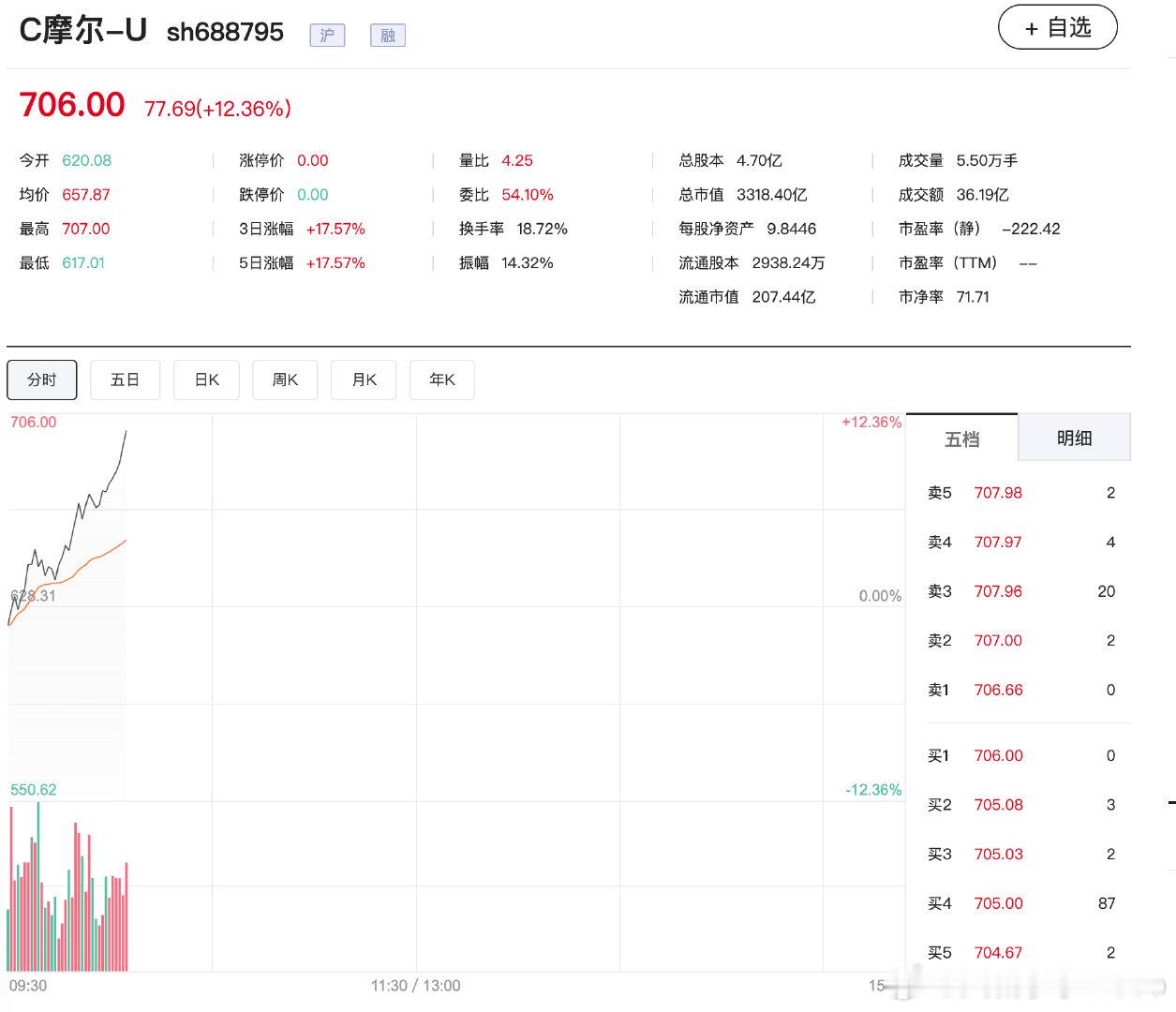The image size is (1176, 1012).
Task: Switch to the 五日 five-day chart
Action: [125, 379]
